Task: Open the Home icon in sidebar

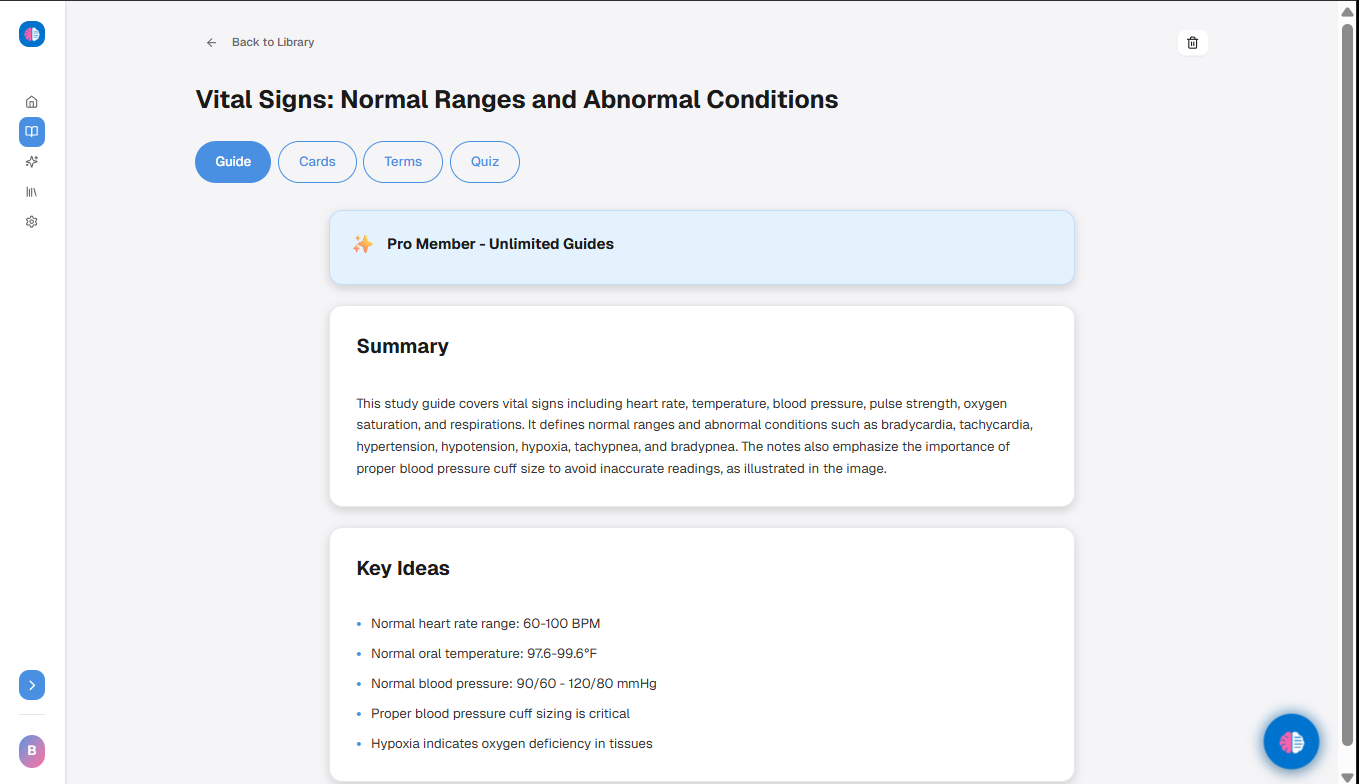Action: pyautogui.click(x=31, y=101)
